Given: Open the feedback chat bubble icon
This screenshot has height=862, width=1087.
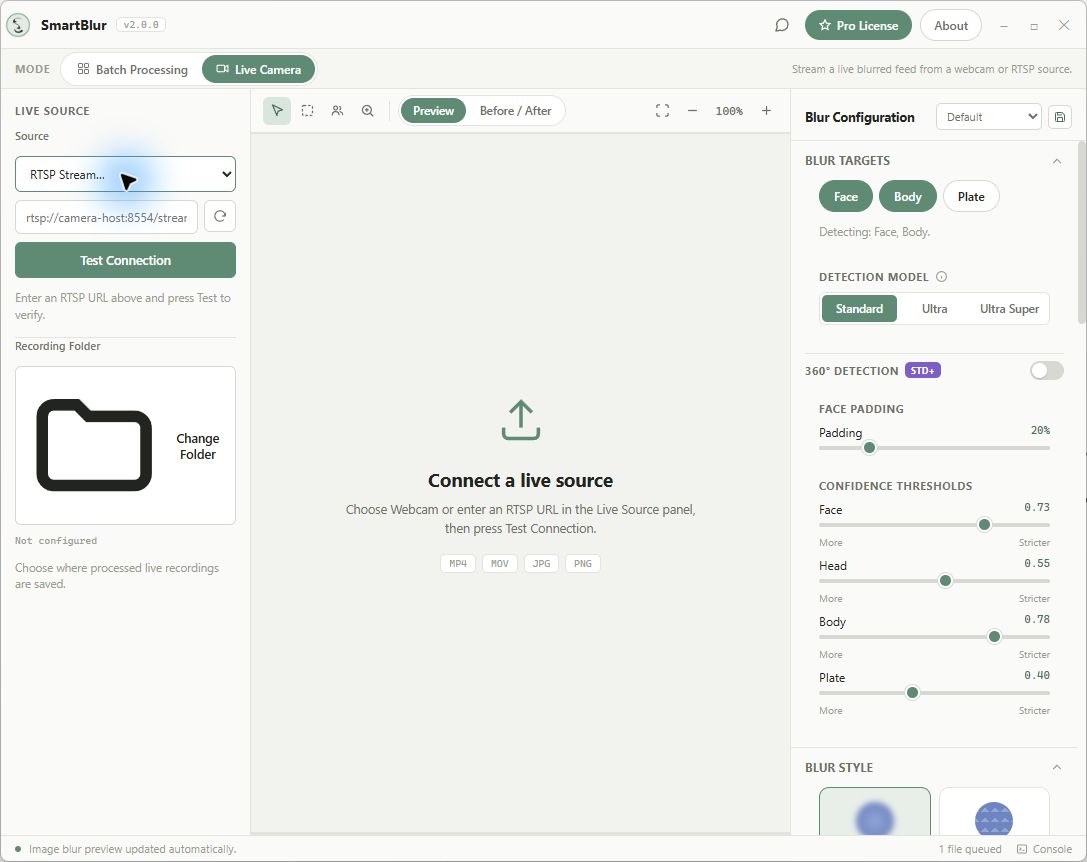Looking at the screenshot, I should (x=781, y=26).
